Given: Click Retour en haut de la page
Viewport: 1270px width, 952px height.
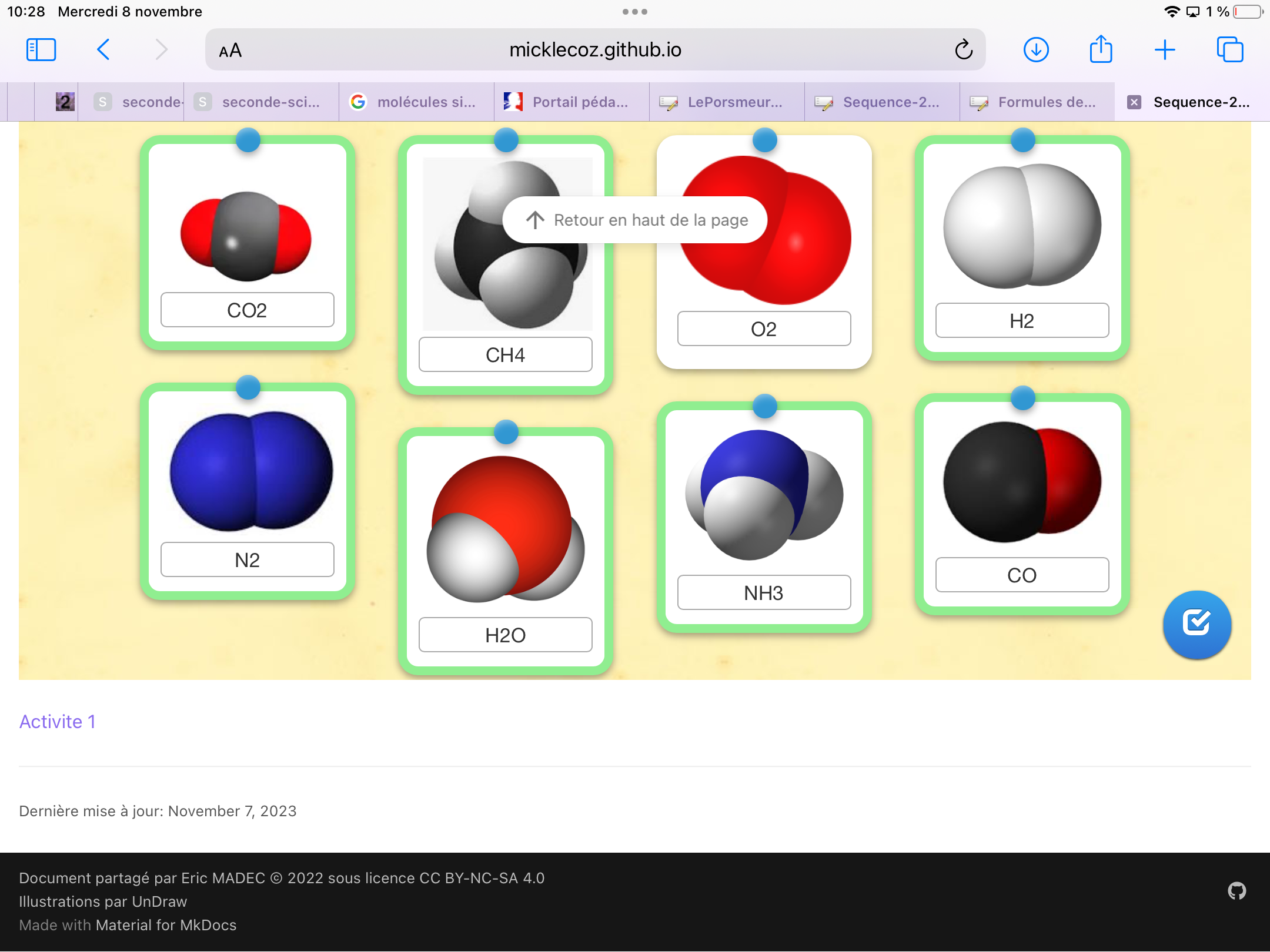Looking at the screenshot, I should (634, 220).
